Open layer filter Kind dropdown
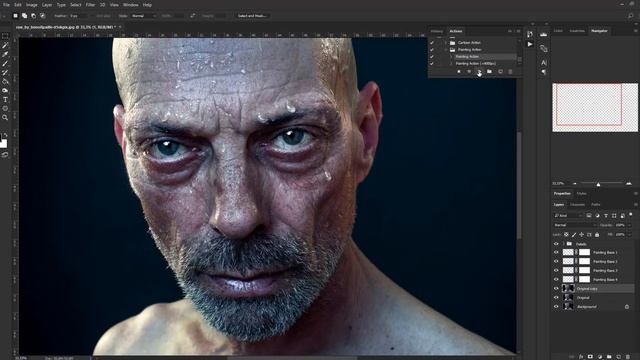640x360 pixels. [x=568, y=216]
